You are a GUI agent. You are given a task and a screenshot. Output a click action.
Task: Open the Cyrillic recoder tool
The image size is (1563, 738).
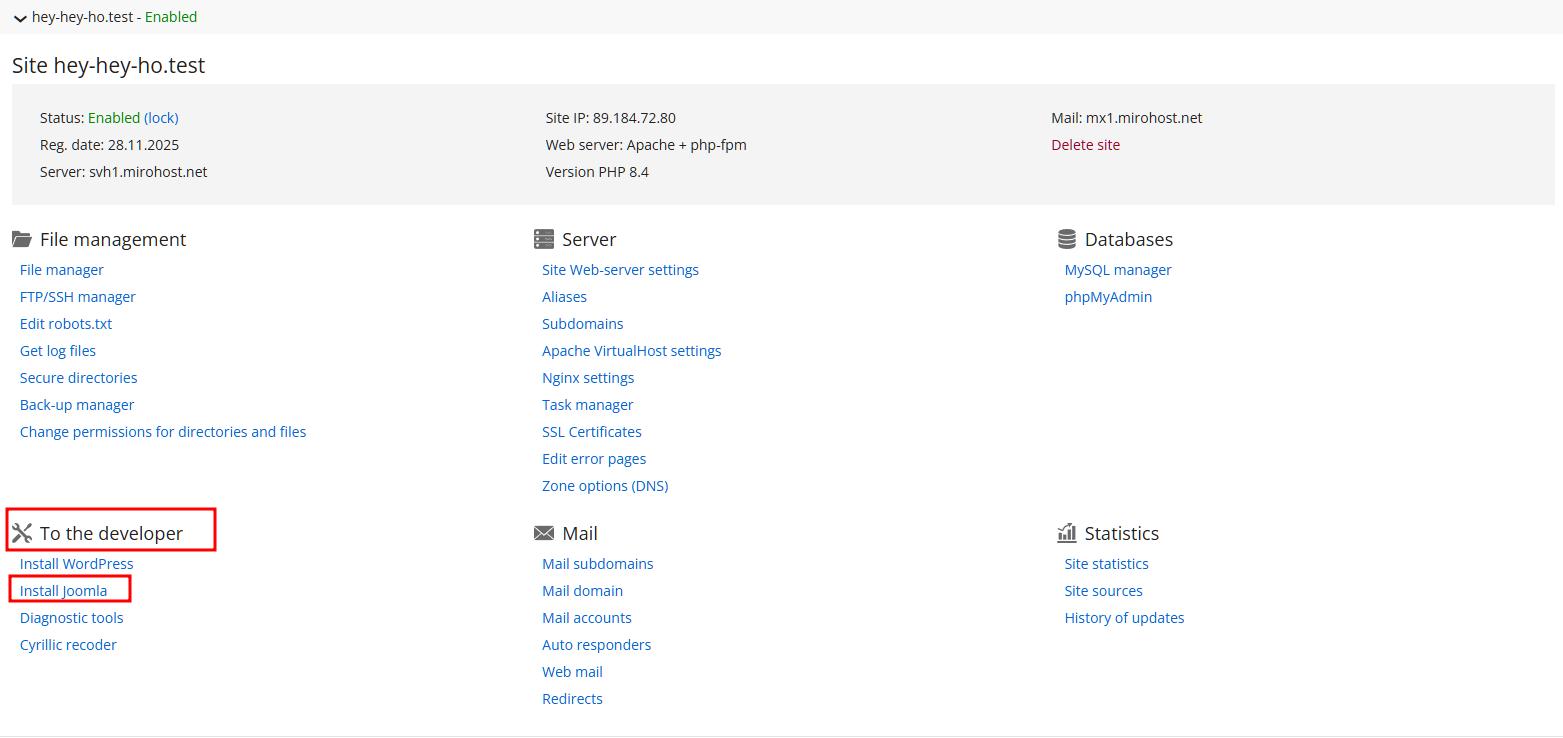68,644
